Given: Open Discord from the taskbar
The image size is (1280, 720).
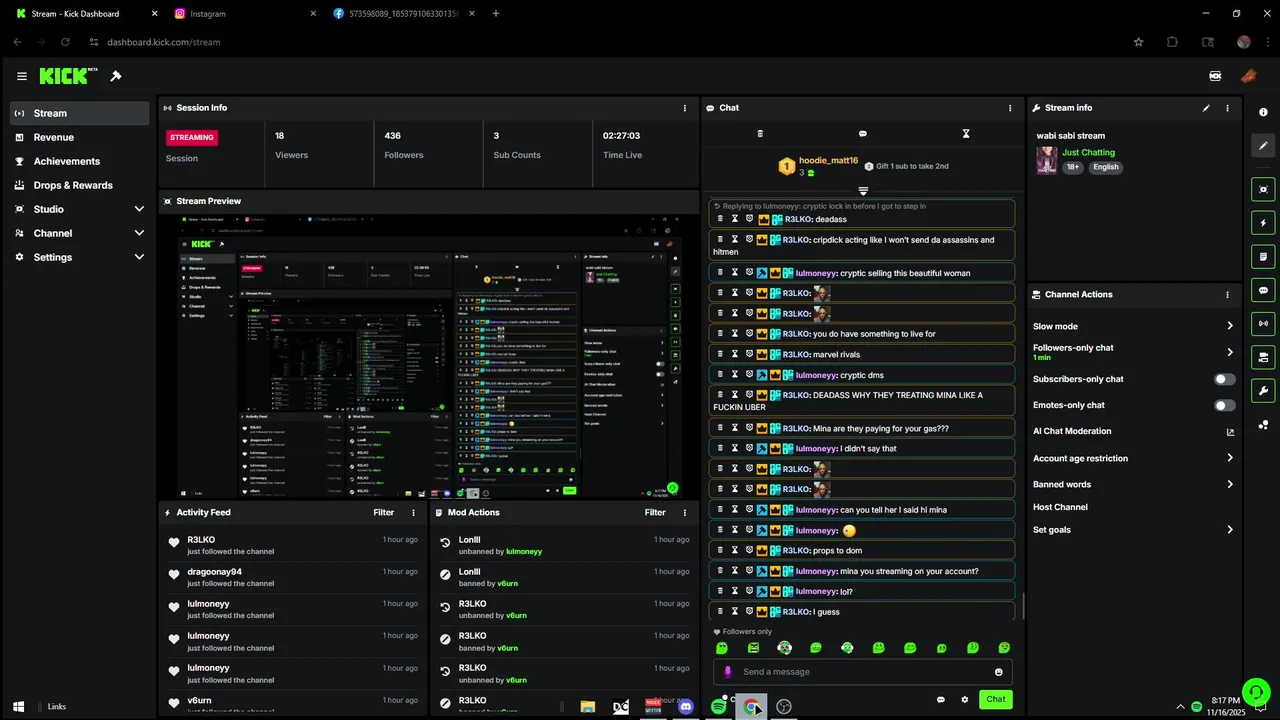Looking at the screenshot, I should click(686, 707).
